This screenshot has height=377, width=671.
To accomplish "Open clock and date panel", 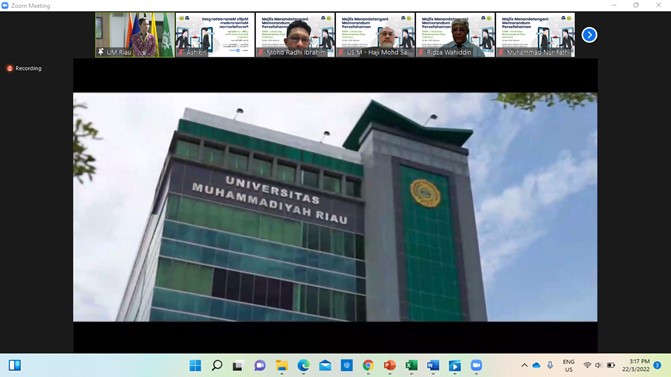I will point(636,365).
